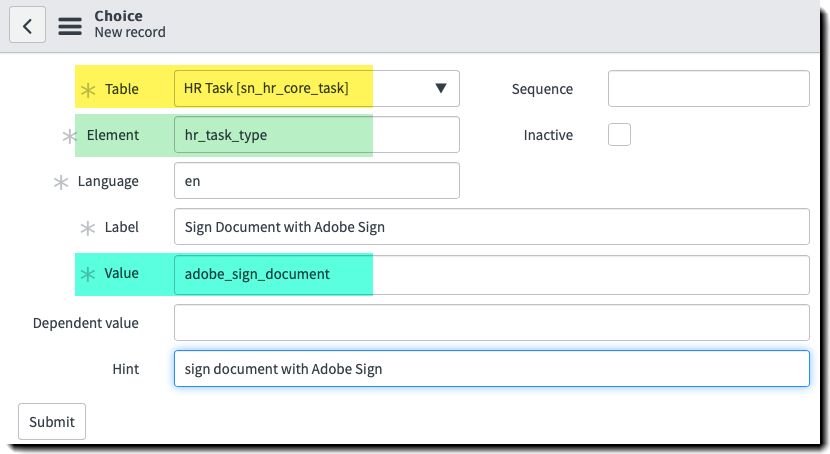Click the Language field containing en
The height and width of the screenshot is (454, 830).
tap(317, 180)
